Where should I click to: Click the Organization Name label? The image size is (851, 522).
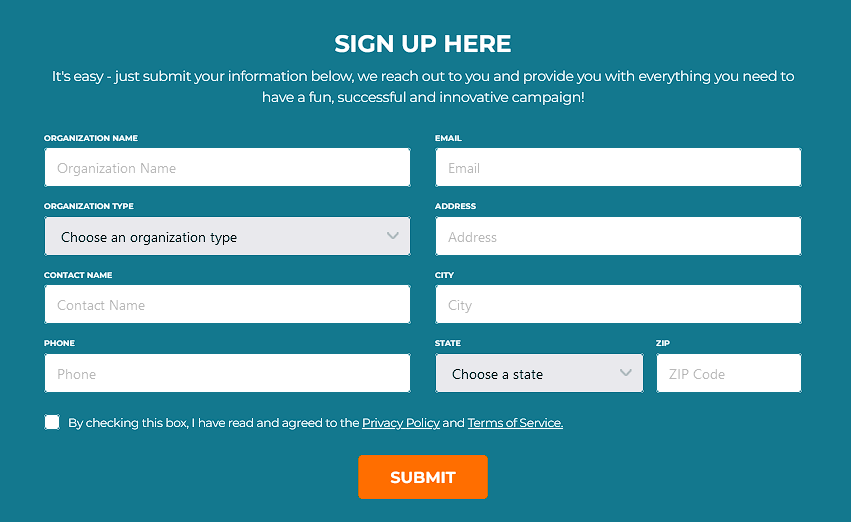91,138
